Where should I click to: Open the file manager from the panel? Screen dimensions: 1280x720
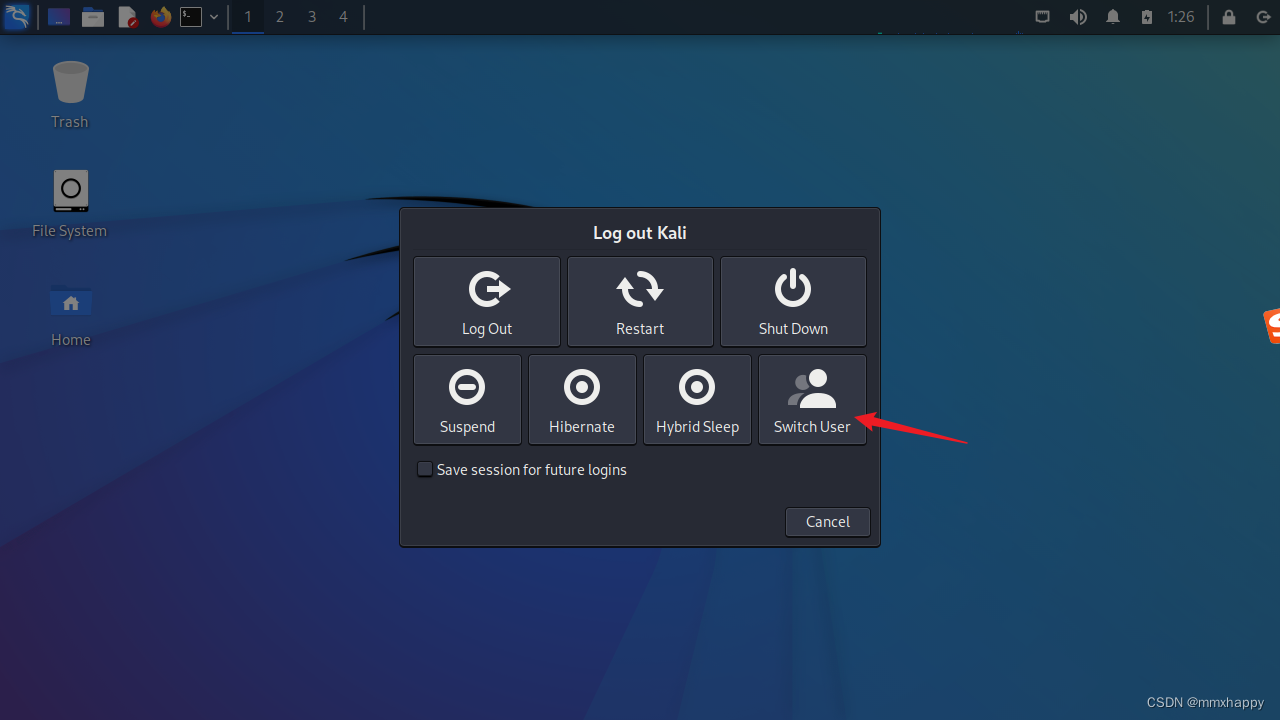coord(93,17)
